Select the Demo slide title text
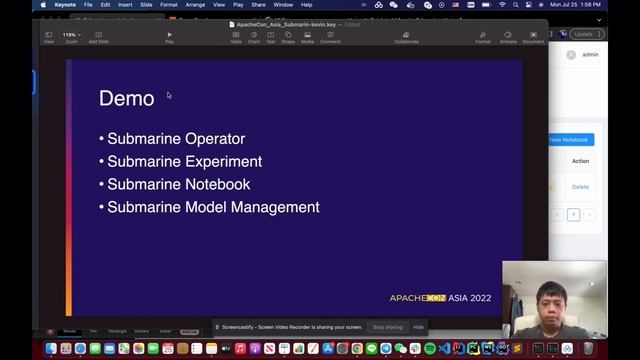 [x=127, y=98]
